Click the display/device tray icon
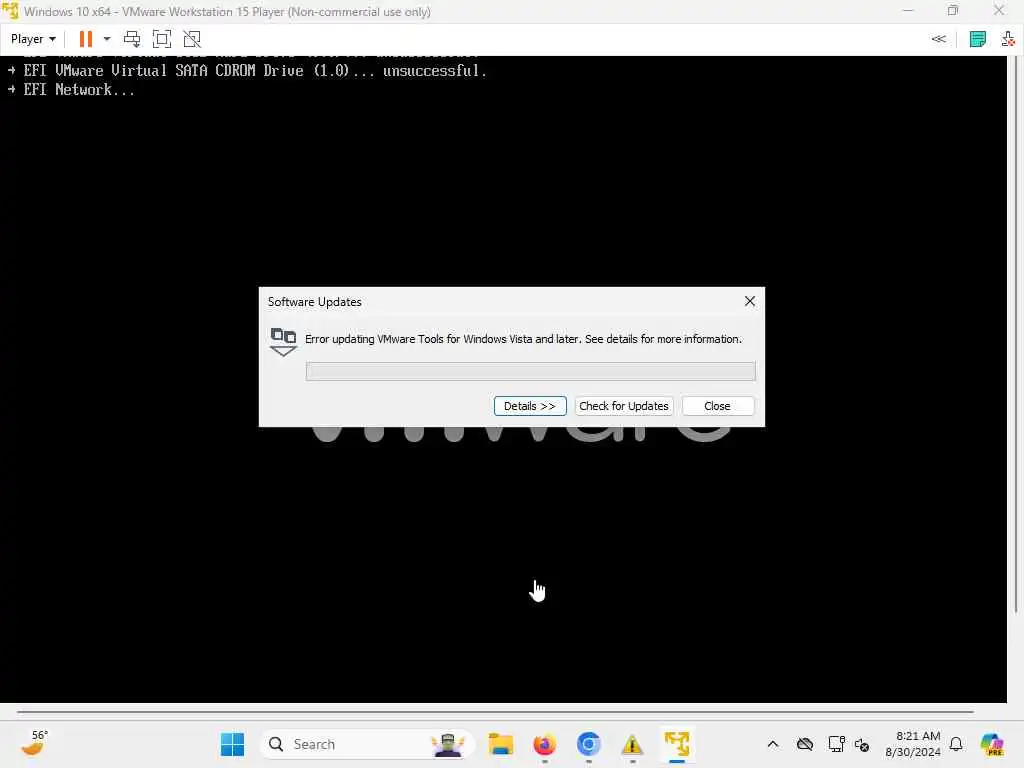The image size is (1024, 768). pyautogui.click(x=837, y=744)
